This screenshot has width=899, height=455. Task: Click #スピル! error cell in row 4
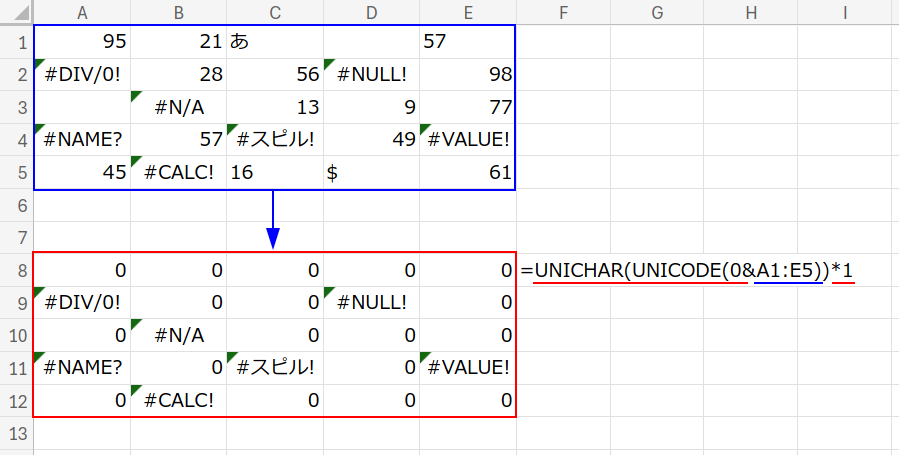coord(275,140)
